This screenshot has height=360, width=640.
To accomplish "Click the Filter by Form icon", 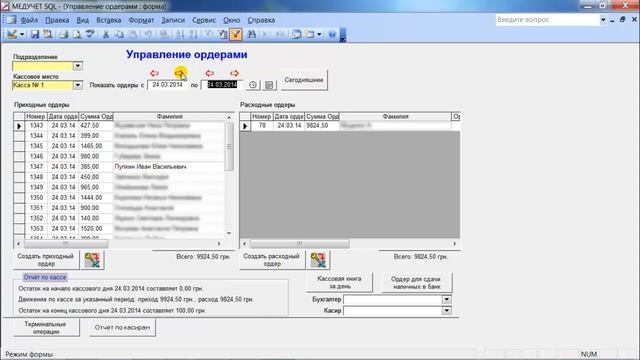I will (x=223, y=35).
